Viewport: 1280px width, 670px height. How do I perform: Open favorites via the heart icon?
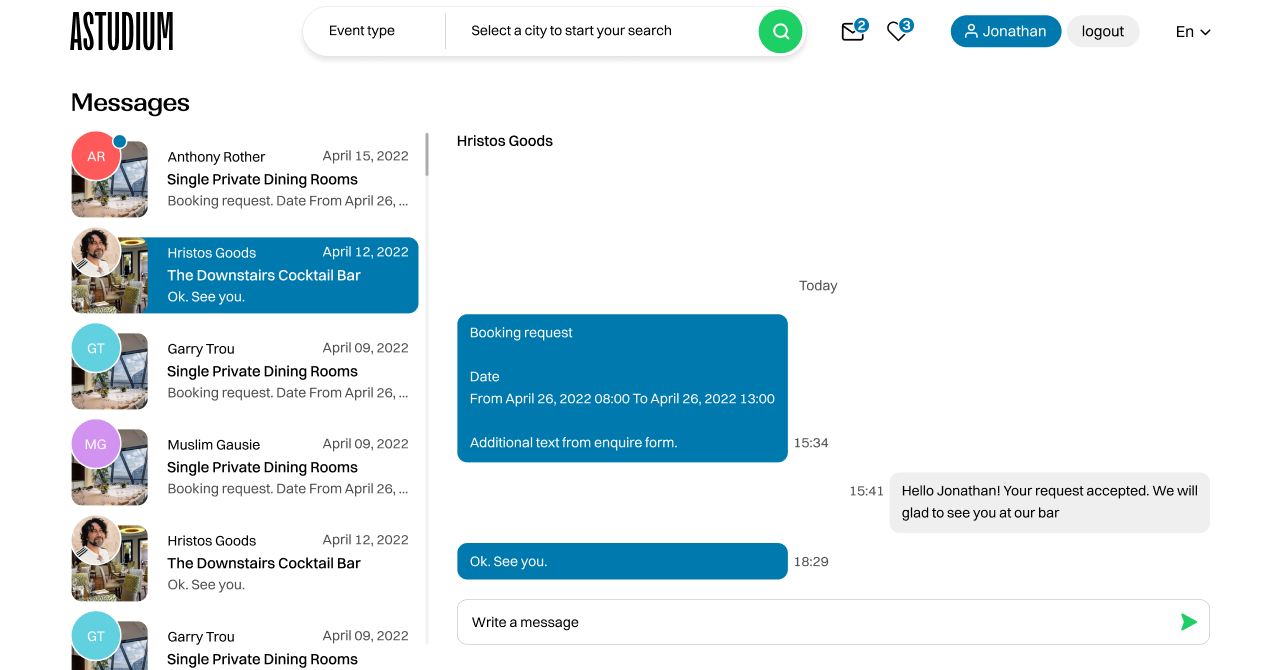(x=896, y=33)
